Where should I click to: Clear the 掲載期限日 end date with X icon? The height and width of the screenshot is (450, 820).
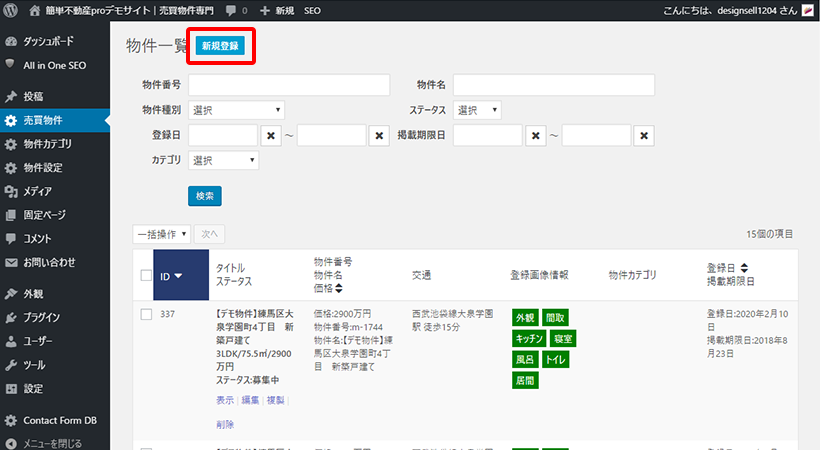pos(645,136)
